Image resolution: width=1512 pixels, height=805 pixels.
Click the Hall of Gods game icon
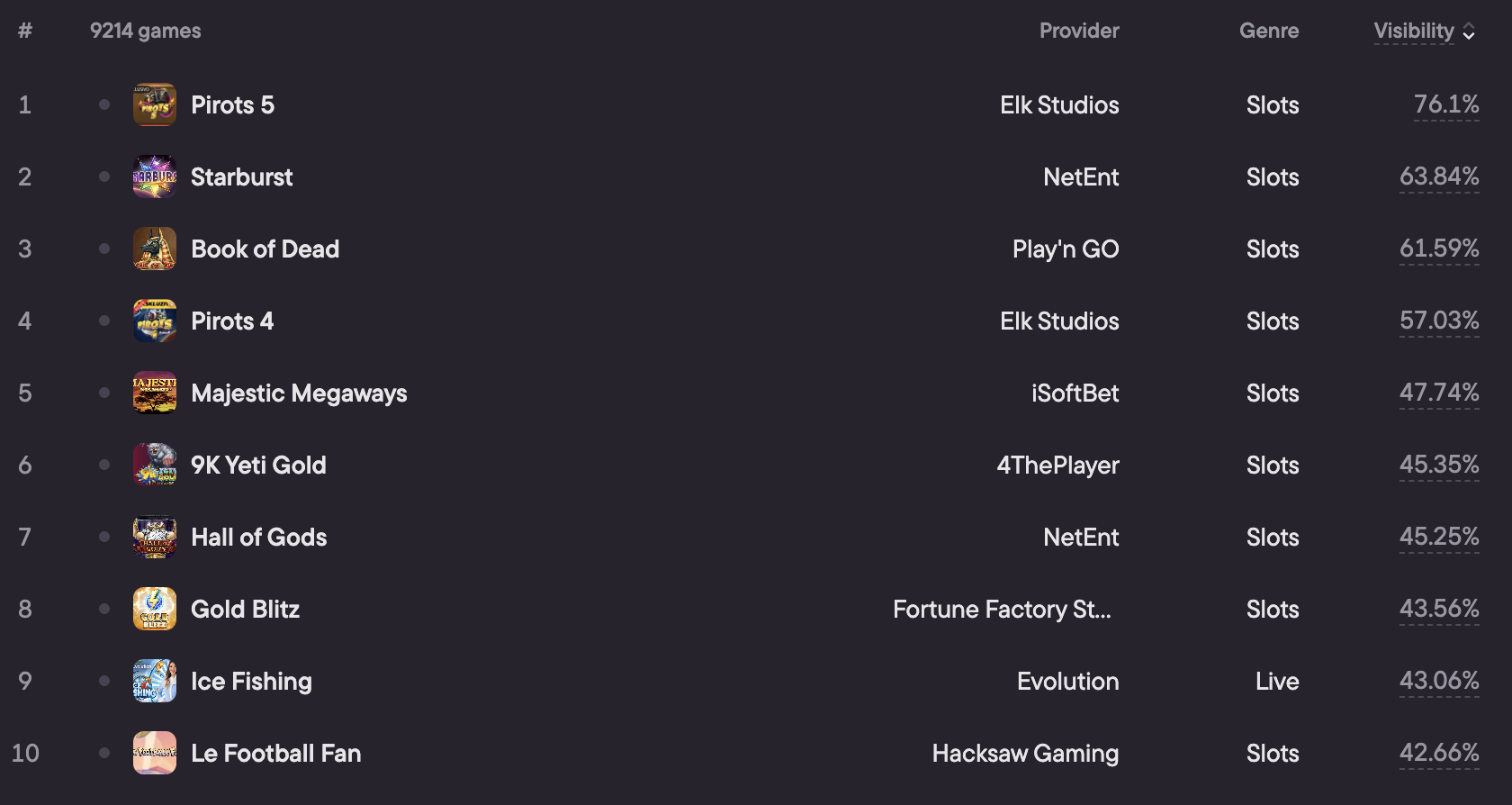click(x=155, y=537)
